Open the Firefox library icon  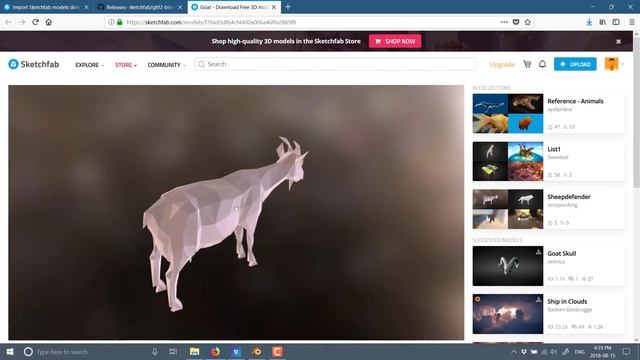[x=602, y=22]
